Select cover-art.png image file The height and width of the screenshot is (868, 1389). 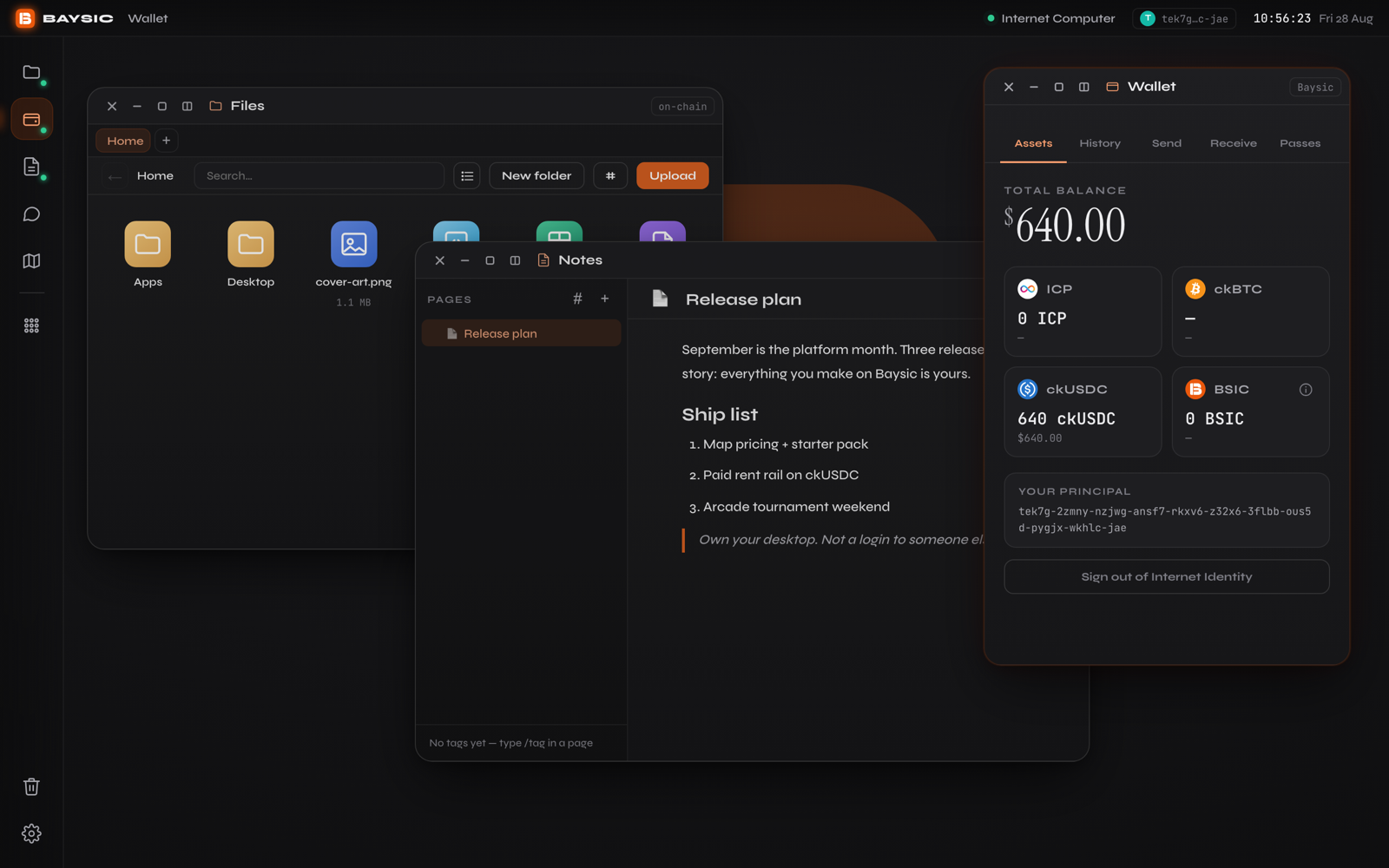point(353,264)
